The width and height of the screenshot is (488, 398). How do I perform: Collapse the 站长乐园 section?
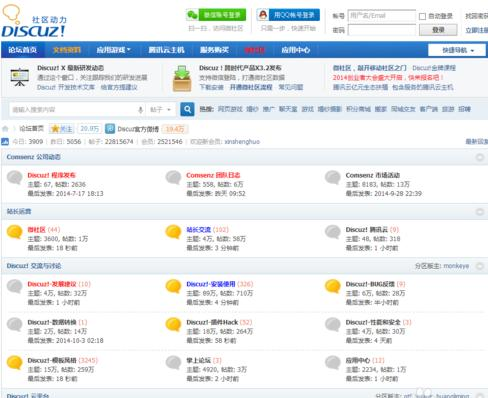(x=480, y=212)
